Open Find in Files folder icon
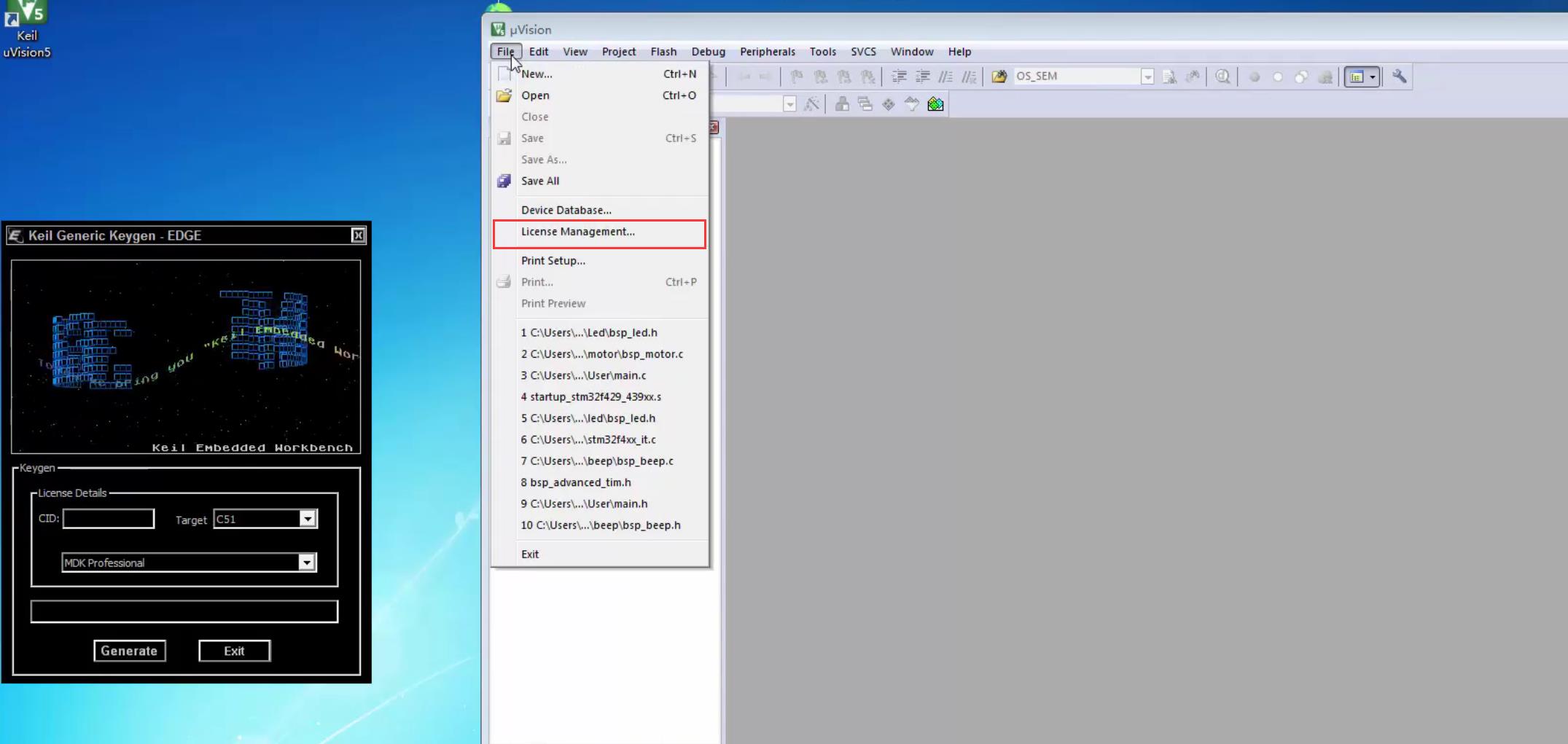Viewport: 1568px width, 744px height. click(x=999, y=77)
